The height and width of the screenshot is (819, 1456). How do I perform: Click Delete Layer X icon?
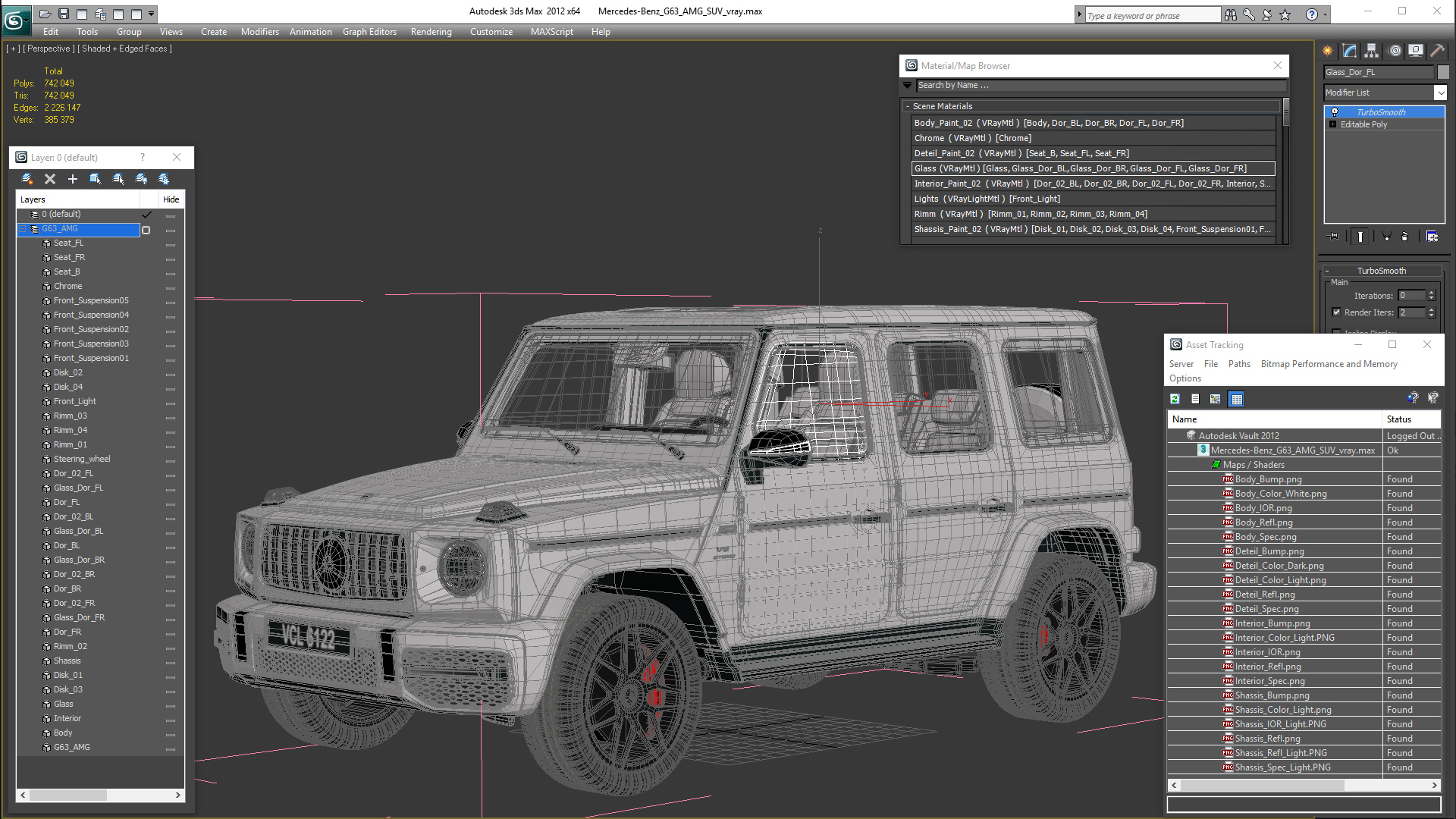50,179
